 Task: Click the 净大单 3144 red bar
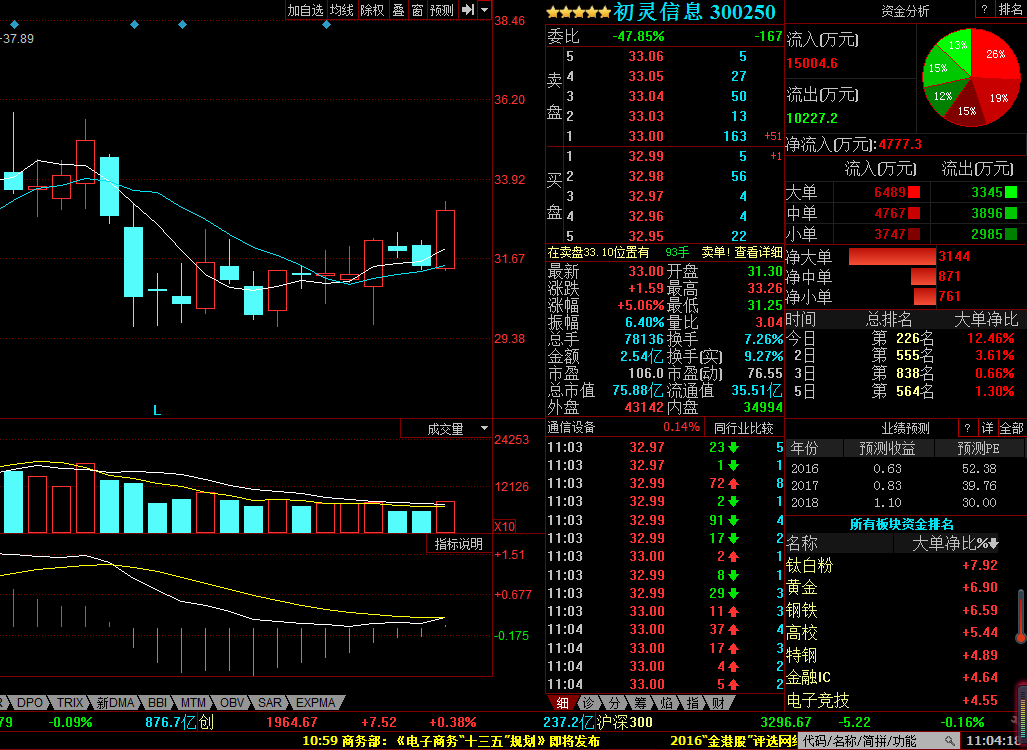(x=892, y=256)
